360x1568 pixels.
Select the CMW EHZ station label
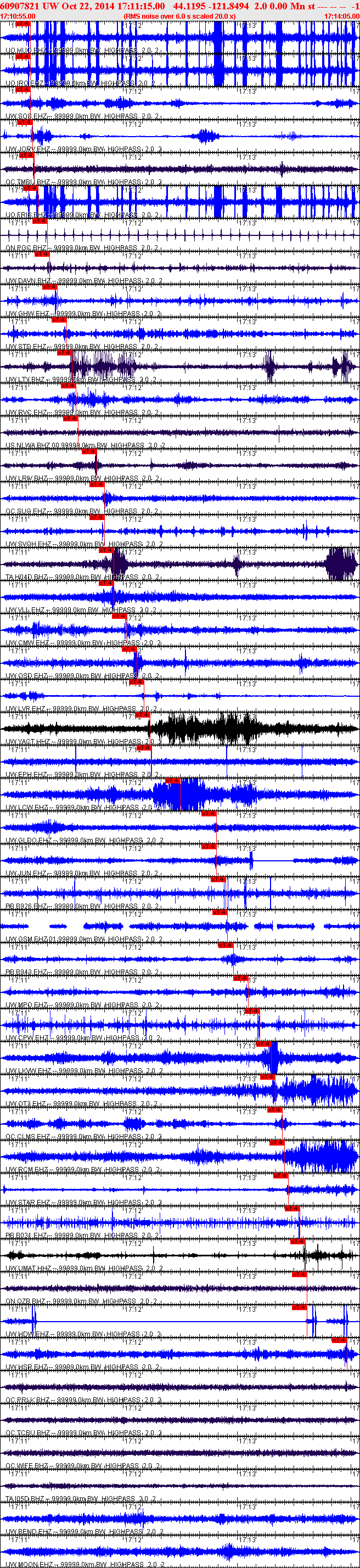click(x=83, y=643)
